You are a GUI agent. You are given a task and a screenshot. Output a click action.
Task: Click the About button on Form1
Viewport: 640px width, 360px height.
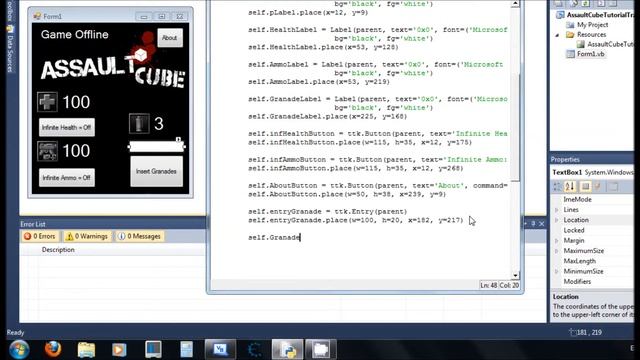tap(170, 38)
